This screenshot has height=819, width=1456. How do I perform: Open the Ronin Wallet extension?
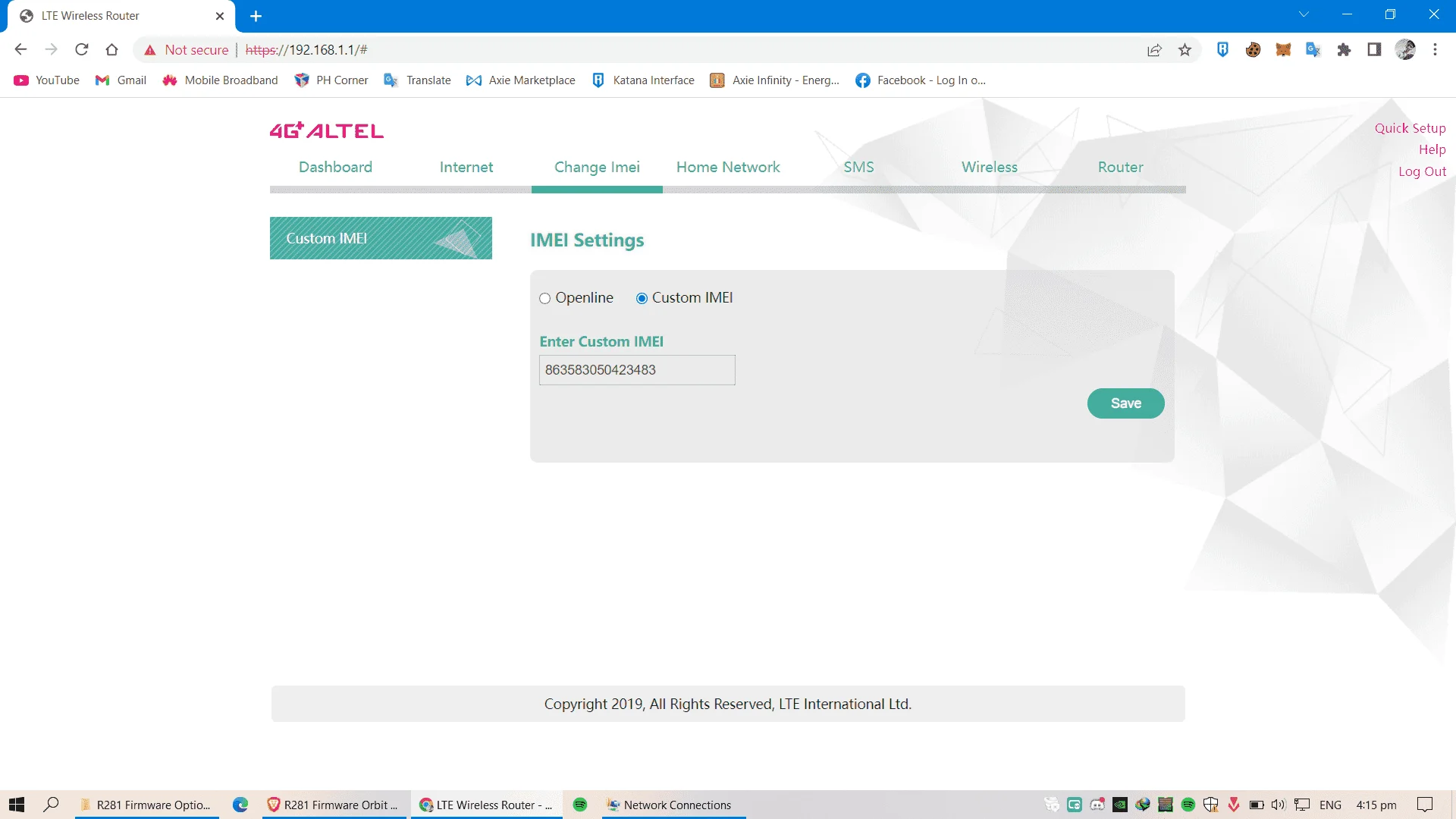coord(1222,50)
